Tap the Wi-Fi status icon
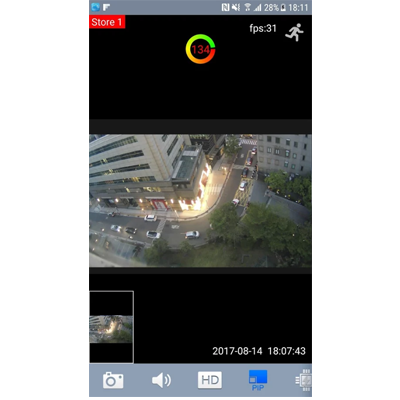The width and height of the screenshot is (400, 400). pos(248,7)
